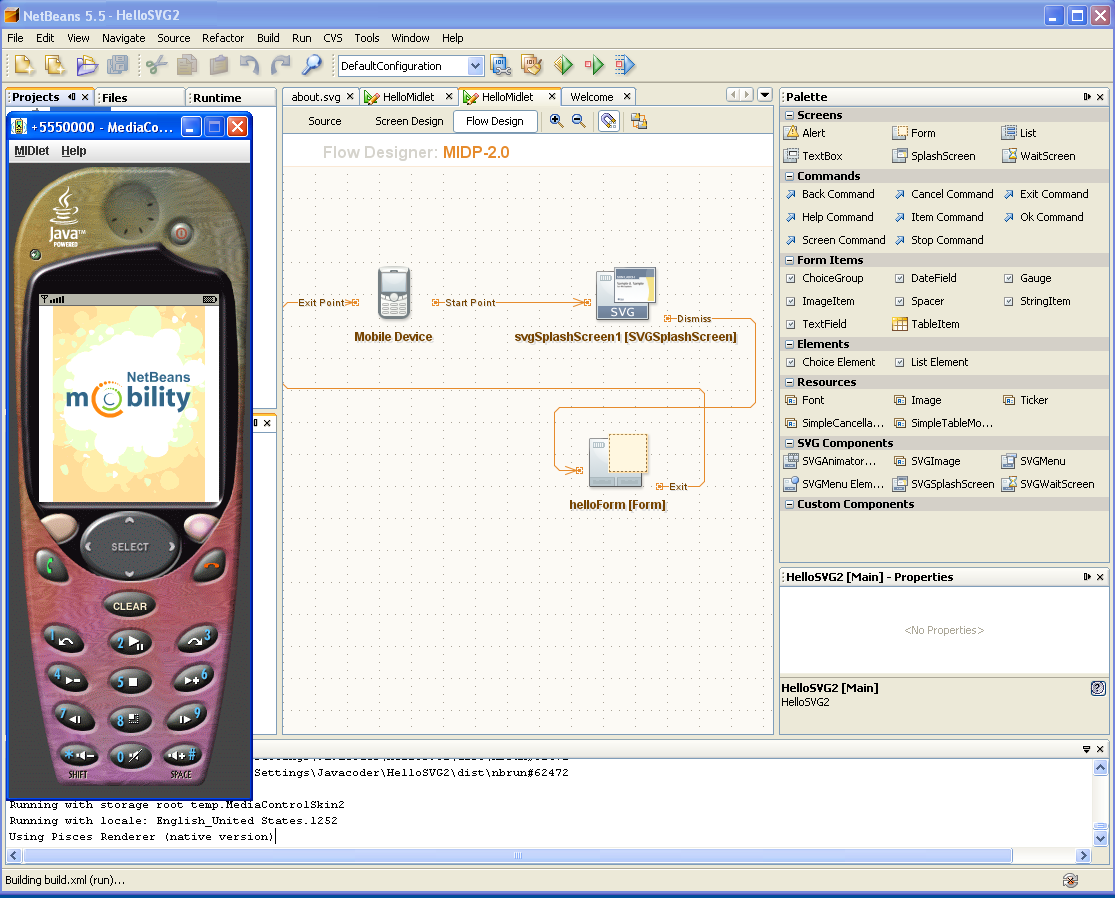Click the phone's 5 stop key
The width and height of the screenshot is (1115, 898).
pos(129,681)
